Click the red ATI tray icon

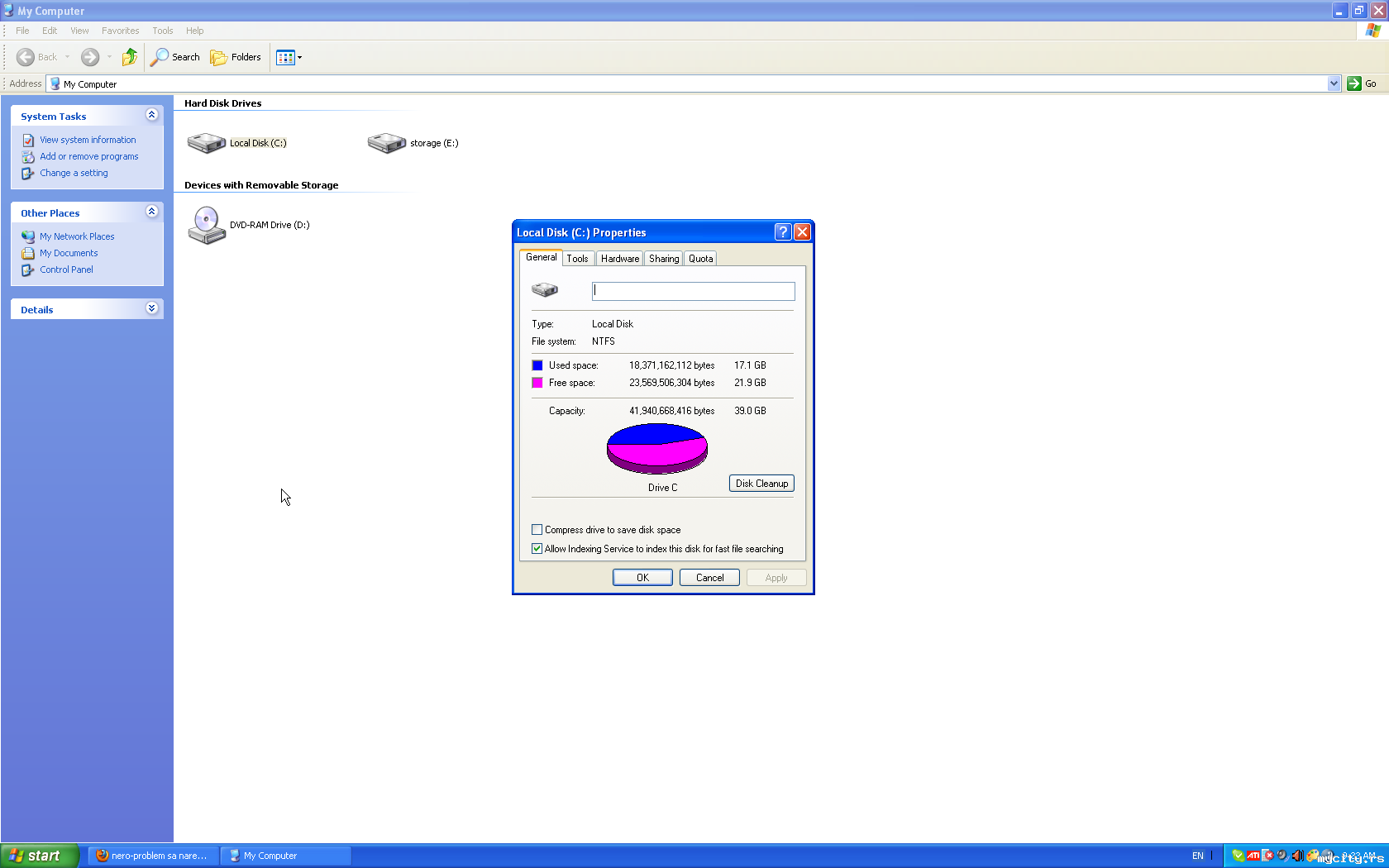point(1253,856)
